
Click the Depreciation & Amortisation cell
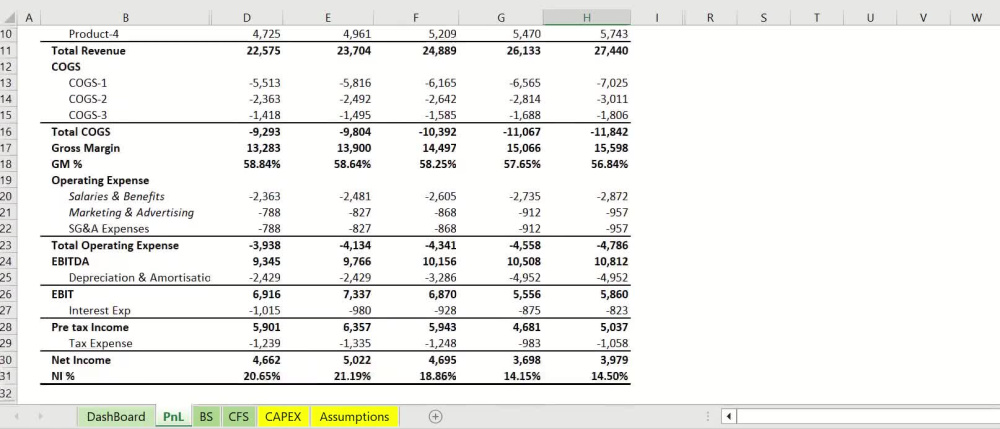click(x=126, y=278)
